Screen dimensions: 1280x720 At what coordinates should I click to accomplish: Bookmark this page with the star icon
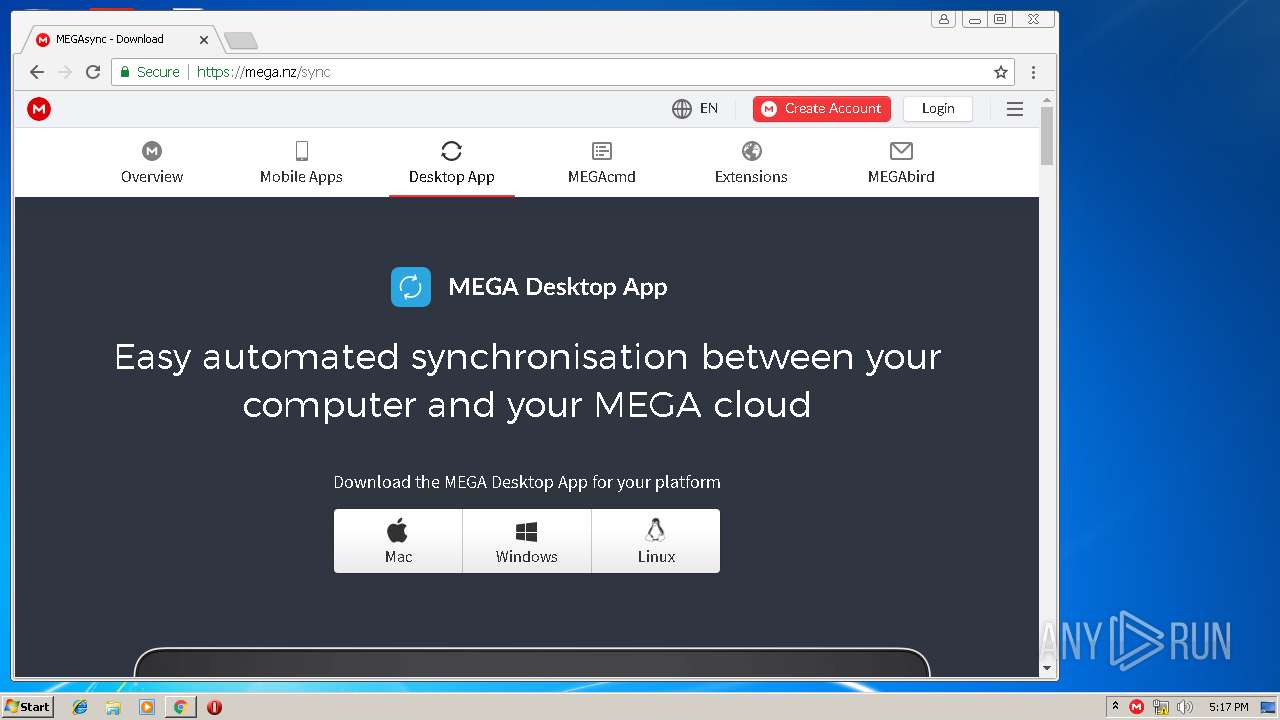point(1001,72)
